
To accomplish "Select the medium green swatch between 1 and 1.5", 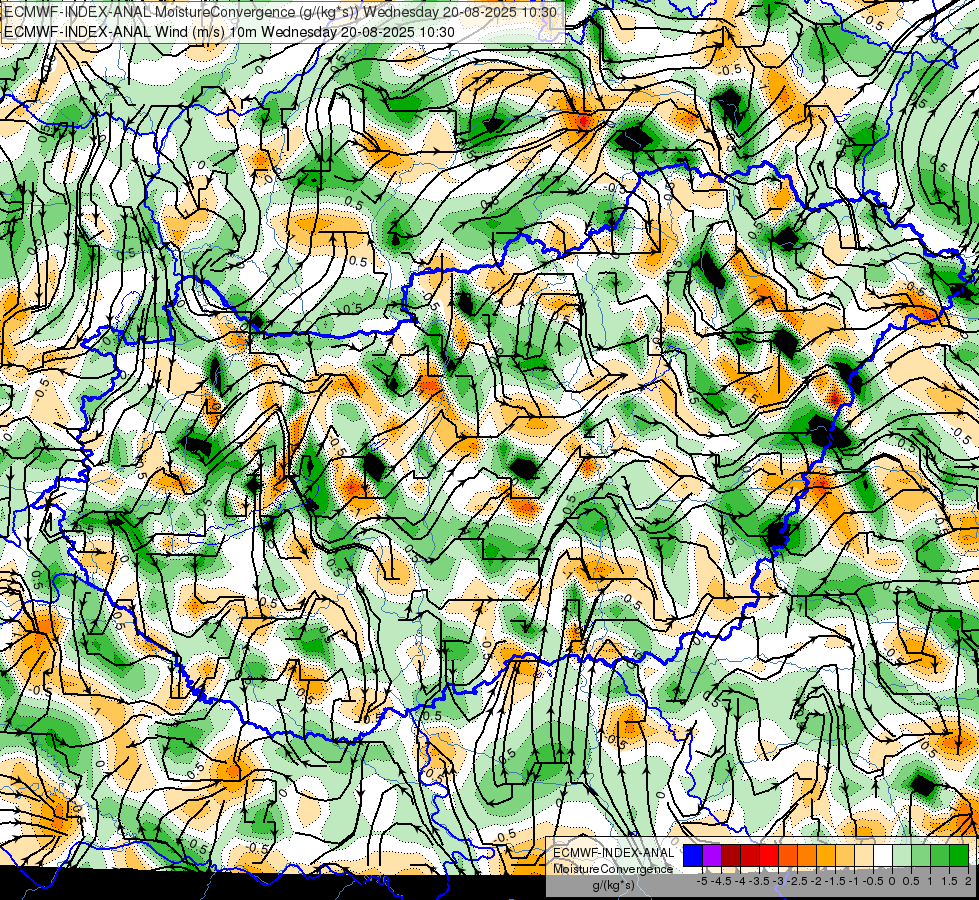I will pyautogui.click(x=940, y=856).
